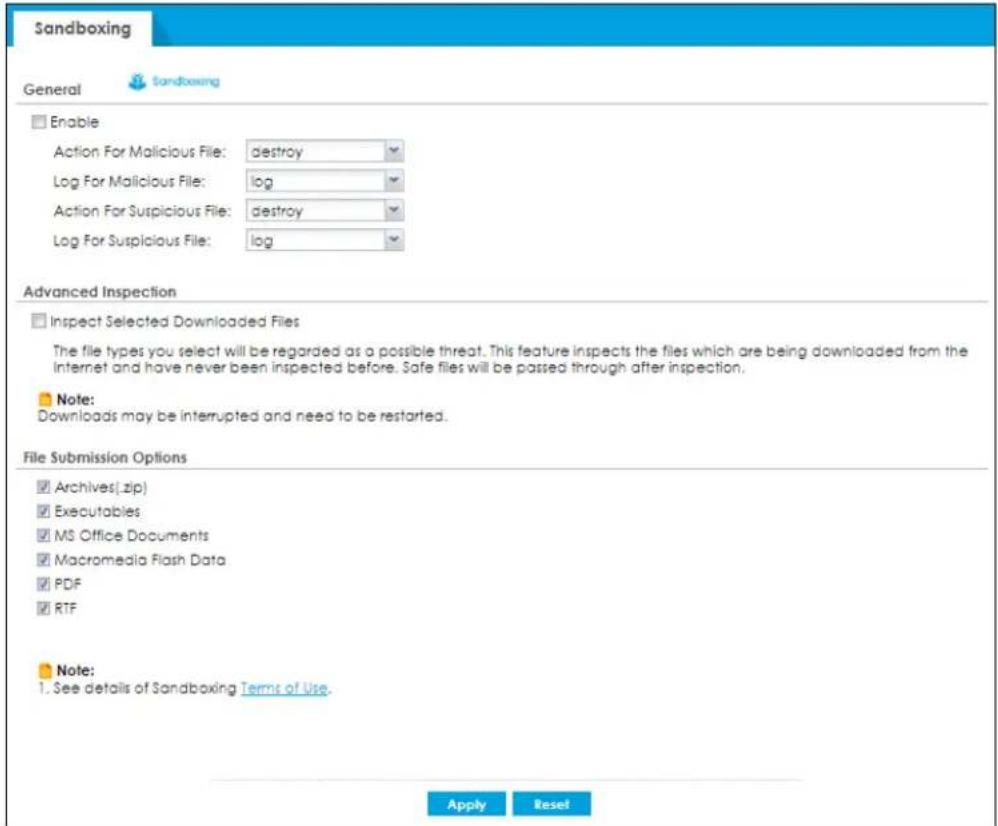This screenshot has height=826, width=998.
Task: Uncheck the Executables file type
Action: pos(43,511)
